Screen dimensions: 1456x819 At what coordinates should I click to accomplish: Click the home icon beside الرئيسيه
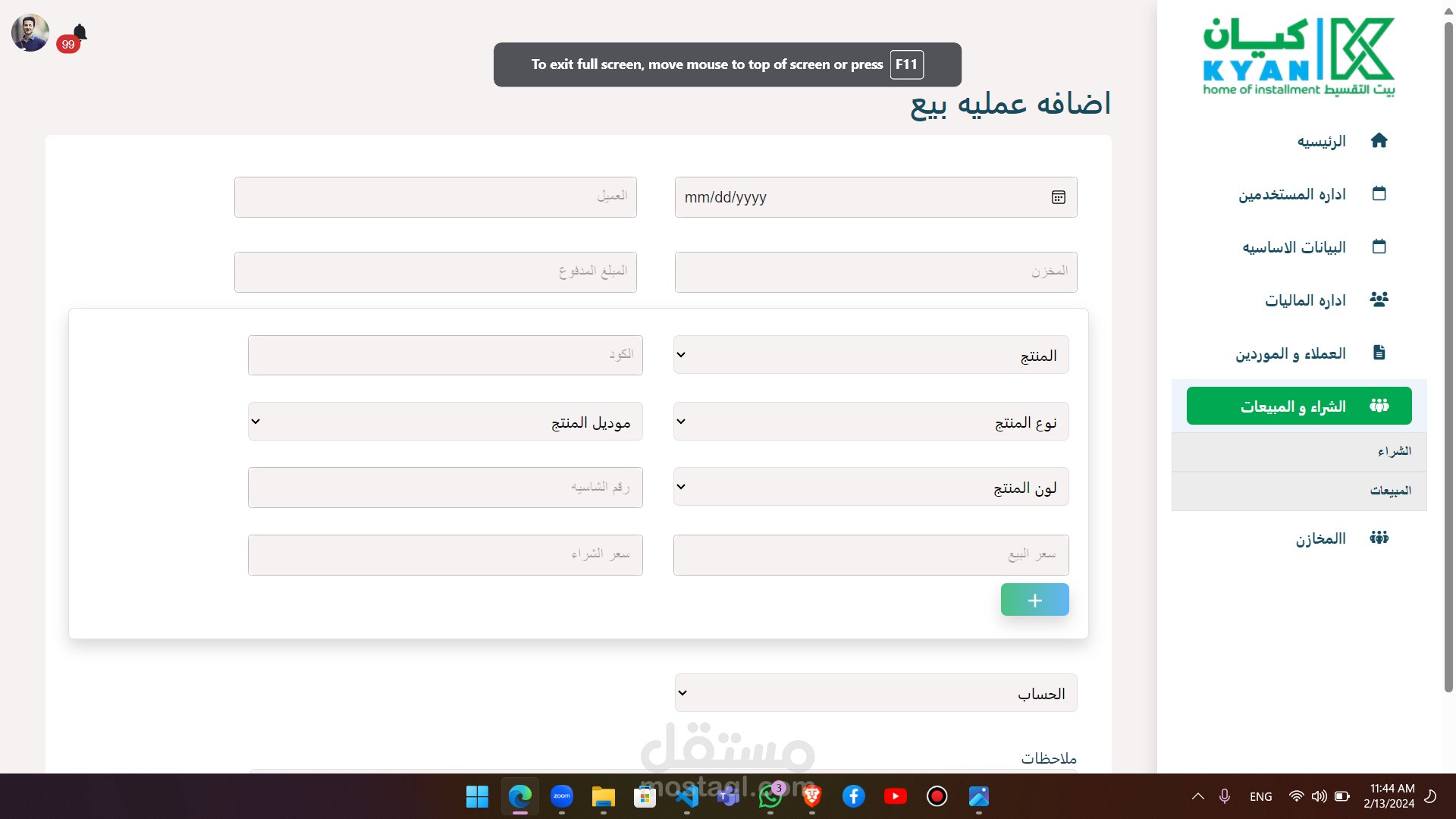point(1379,141)
